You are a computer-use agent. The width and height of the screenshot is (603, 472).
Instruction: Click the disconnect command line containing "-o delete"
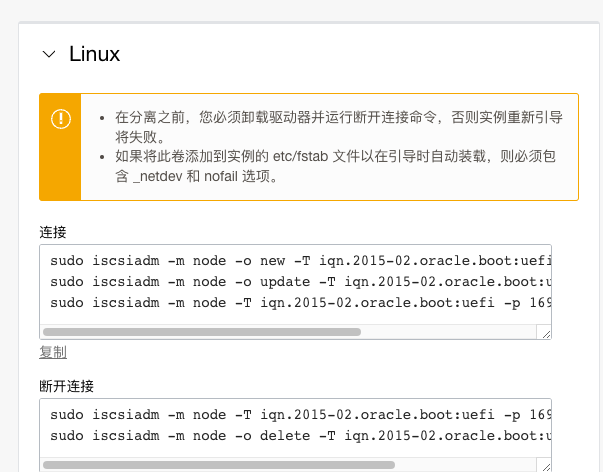coord(298,435)
